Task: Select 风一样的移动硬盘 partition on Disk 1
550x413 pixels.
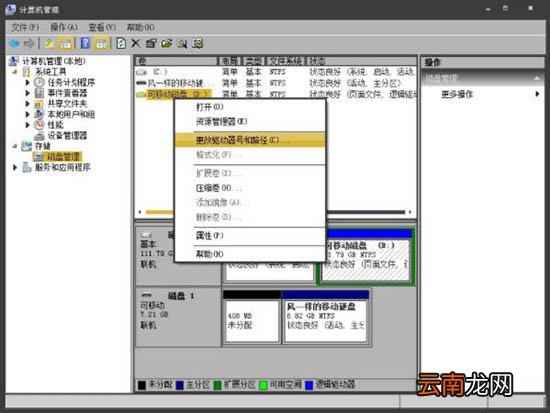Action: 326,316
